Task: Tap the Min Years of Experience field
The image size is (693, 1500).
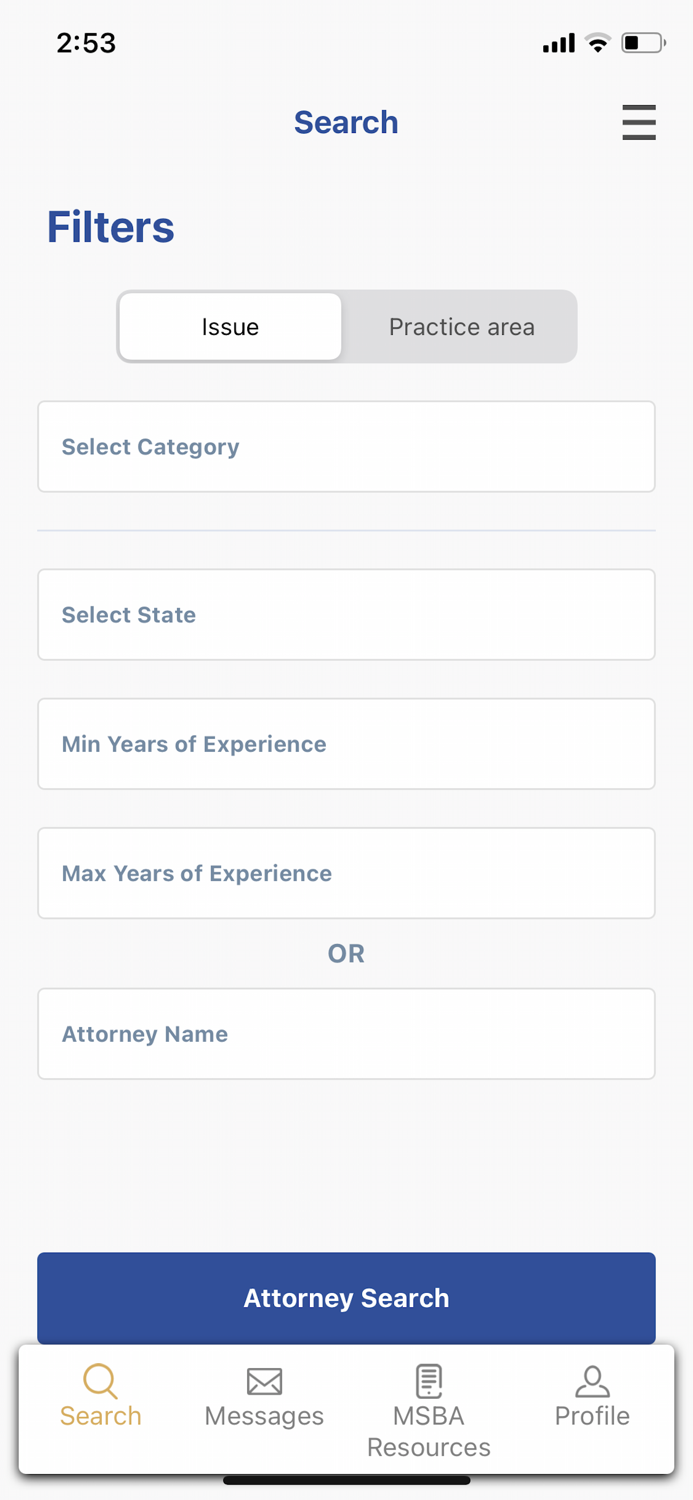Action: [x=346, y=744]
